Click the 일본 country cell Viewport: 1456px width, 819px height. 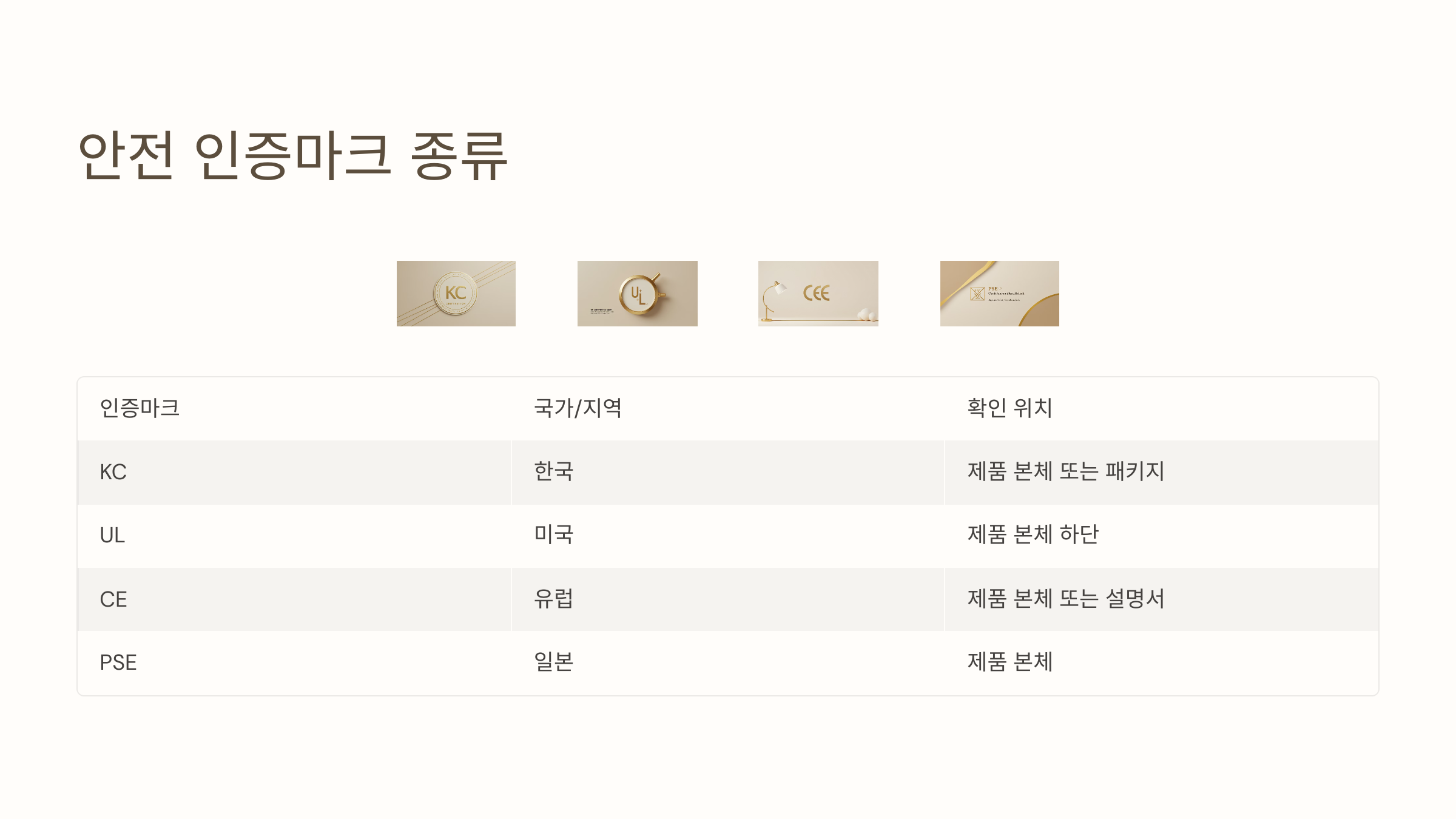pos(728,663)
